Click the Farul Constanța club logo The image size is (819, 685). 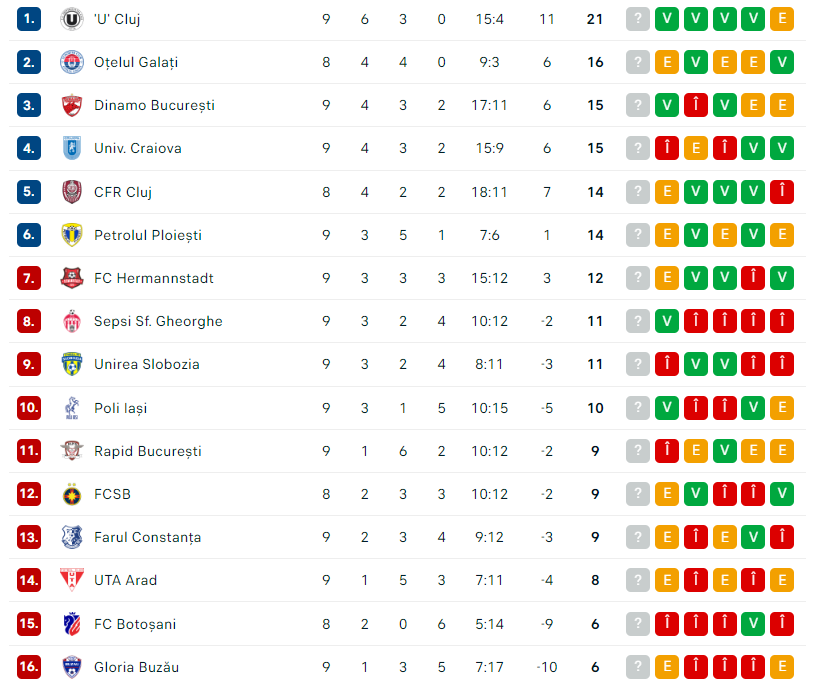72,537
